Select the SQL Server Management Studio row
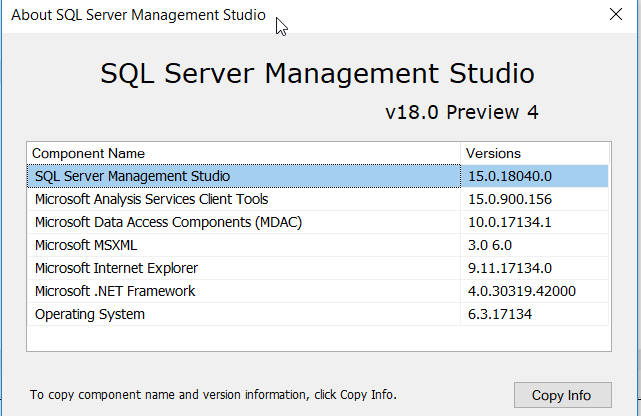 click(x=133, y=176)
